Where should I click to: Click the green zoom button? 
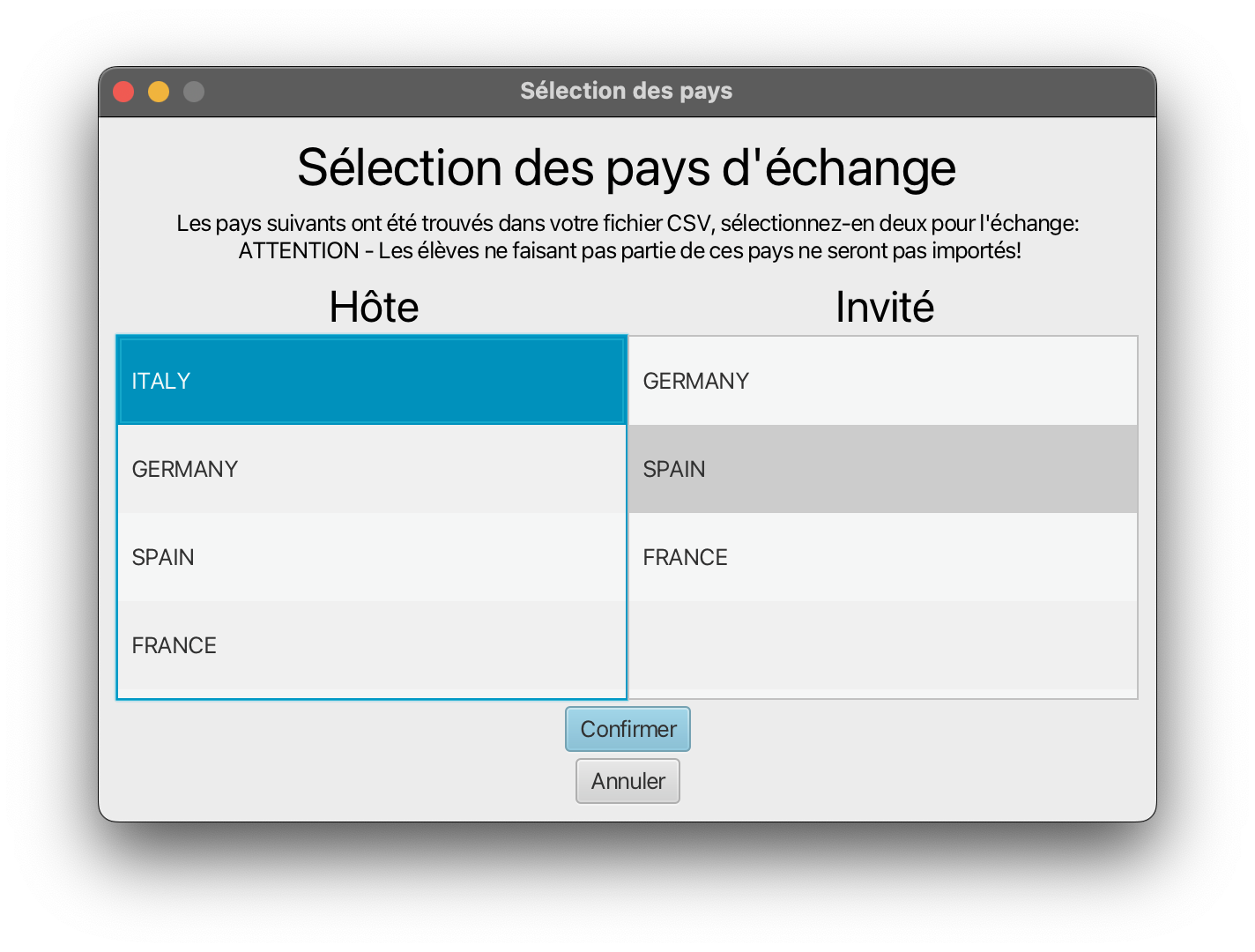click(194, 91)
